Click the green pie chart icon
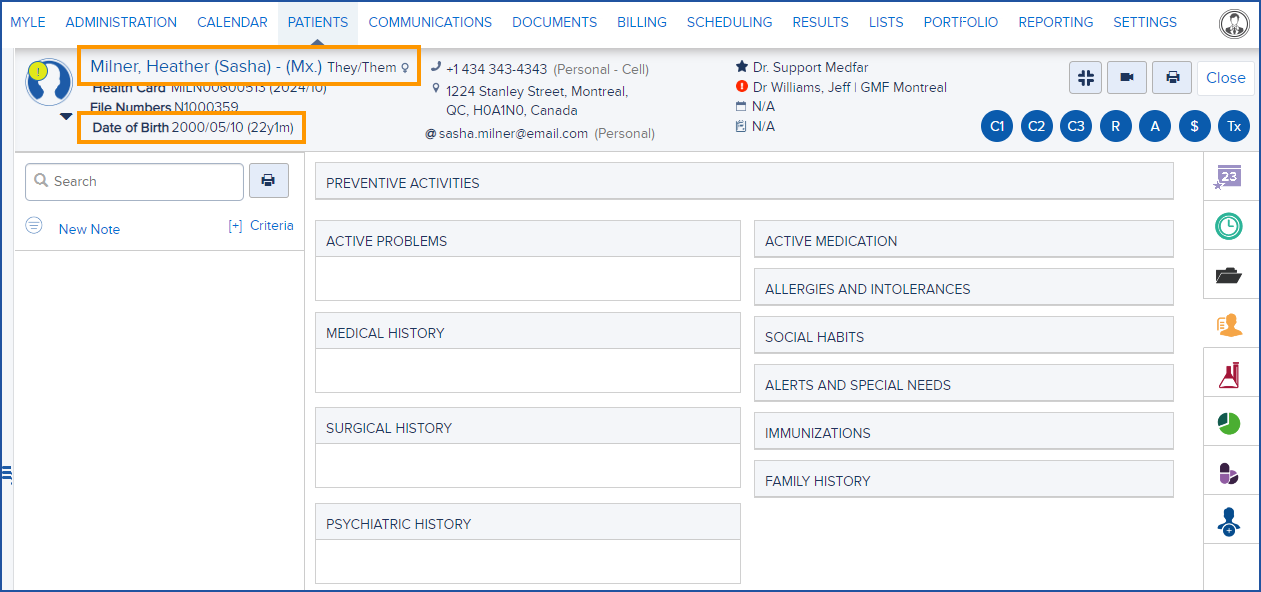Screen dimensions: 1261x592 point(1231,421)
